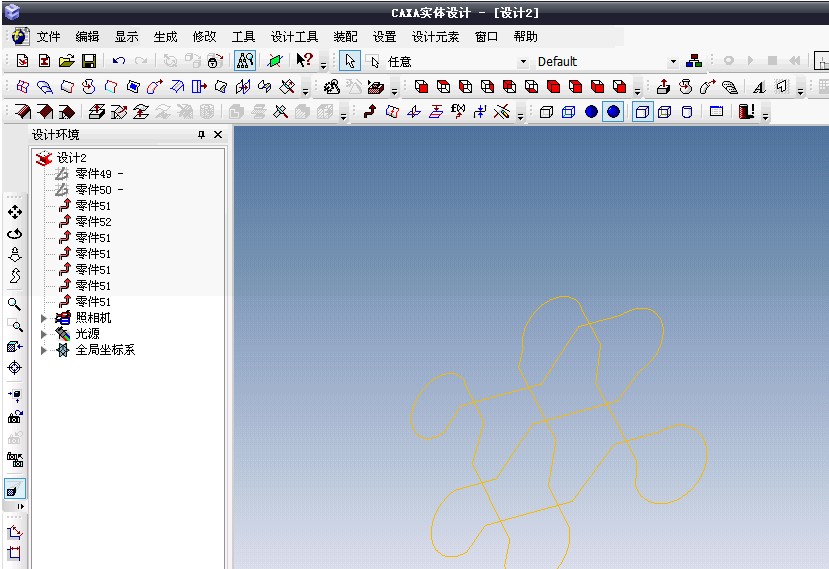Open the Default configuration dropdown
This screenshot has height=569, width=829.
click(x=673, y=62)
